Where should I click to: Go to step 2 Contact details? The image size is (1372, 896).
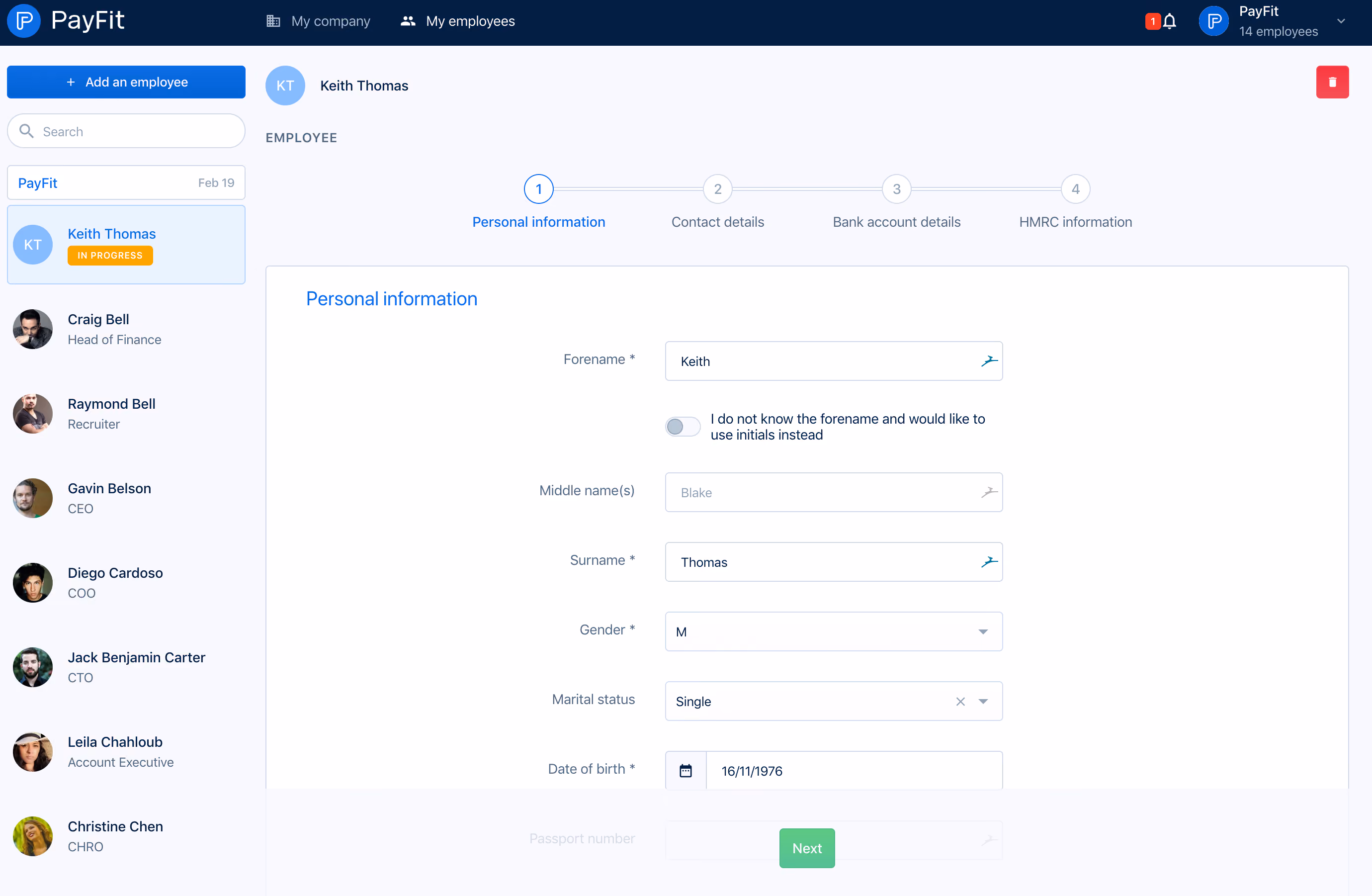[x=718, y=202]
